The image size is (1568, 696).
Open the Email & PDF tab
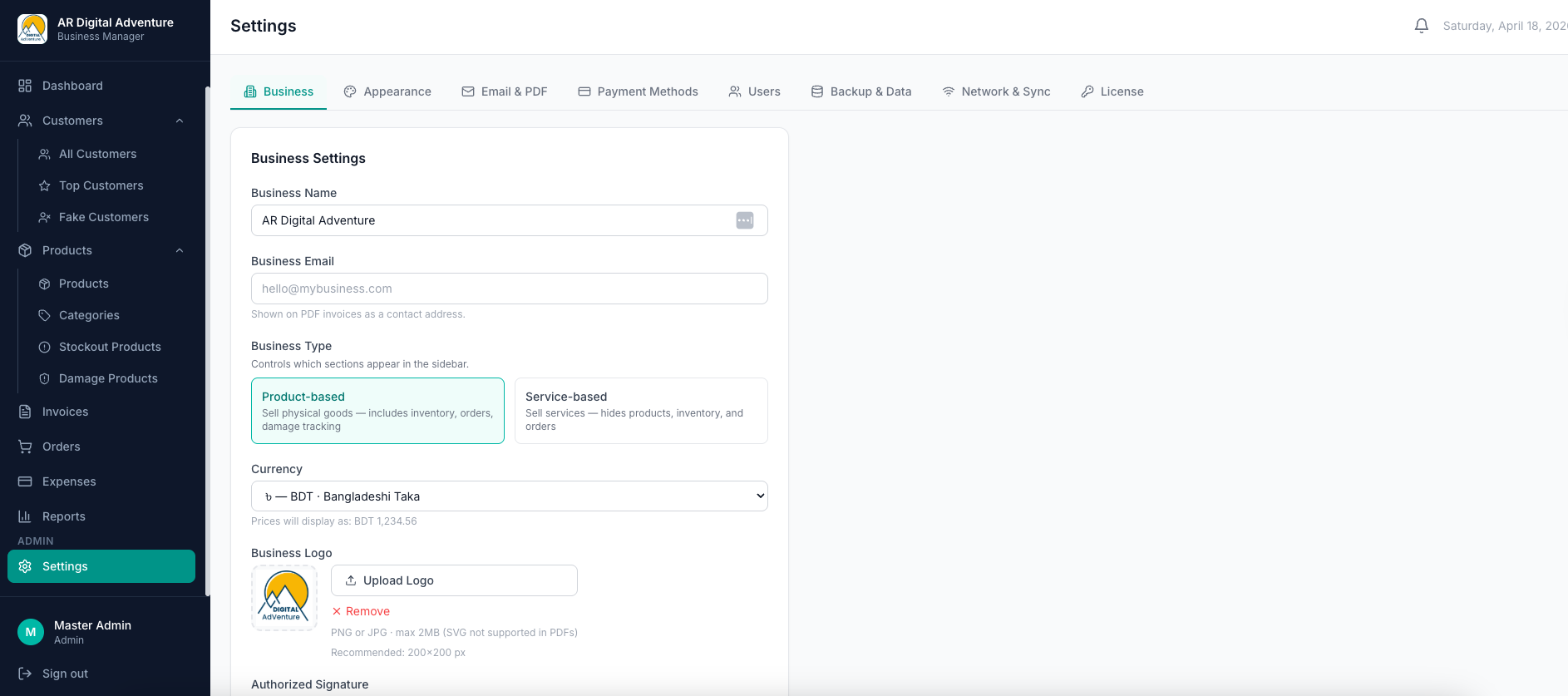[505, 91]
